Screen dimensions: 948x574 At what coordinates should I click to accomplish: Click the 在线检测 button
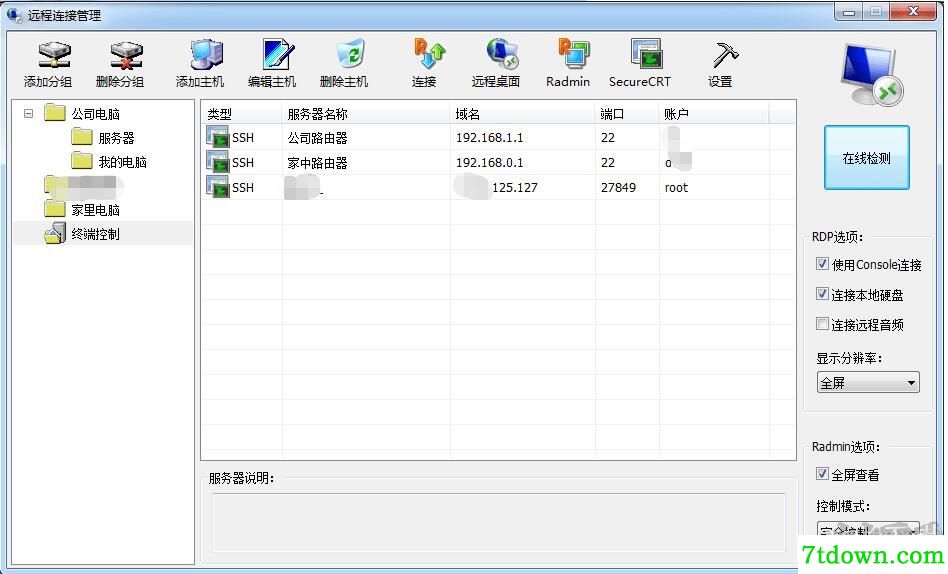tap(866, 158)
